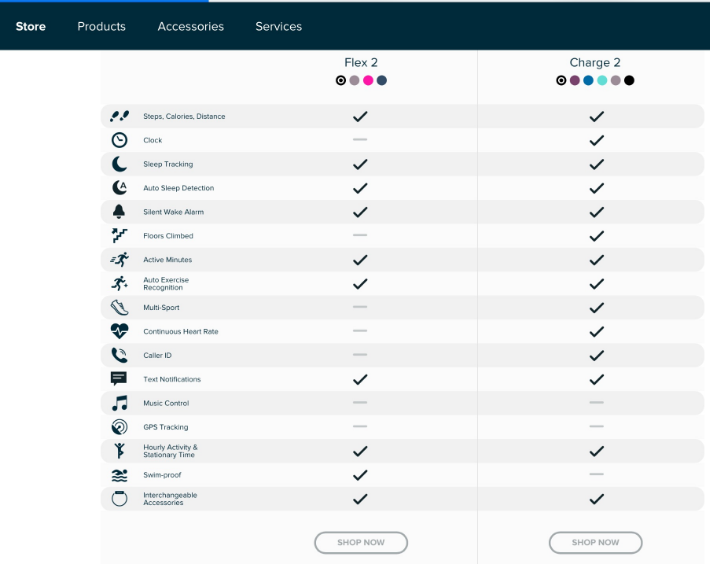Viewport: 710px width, 564px height.
Task: Click the 'Interchangeable Accessories' label
Action: click(x=170, y=499)
